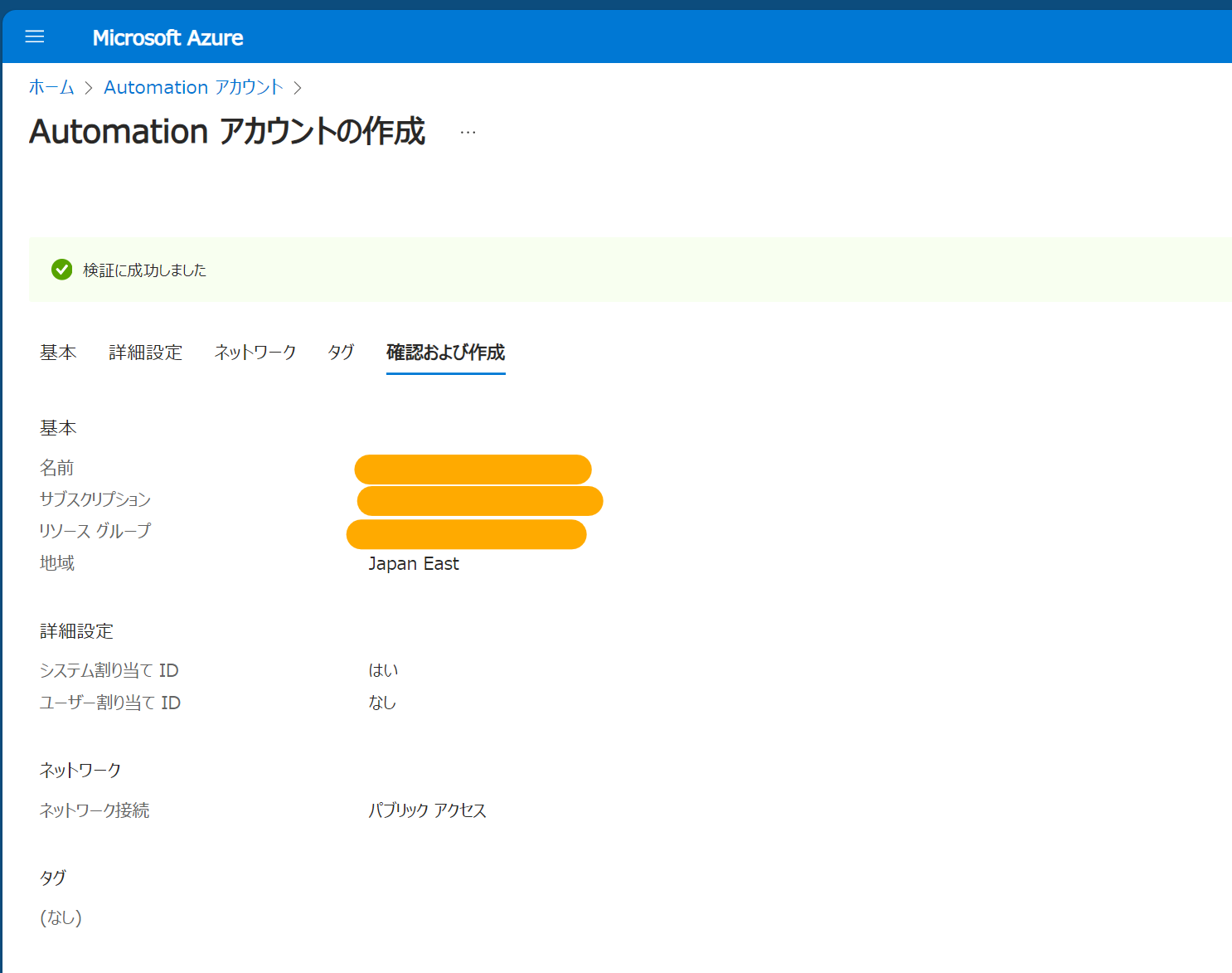Open Automation アカウント breadcrumb link
Image resolution: width=1232 pixels, height=973 pixels.
tap(193, 87)
